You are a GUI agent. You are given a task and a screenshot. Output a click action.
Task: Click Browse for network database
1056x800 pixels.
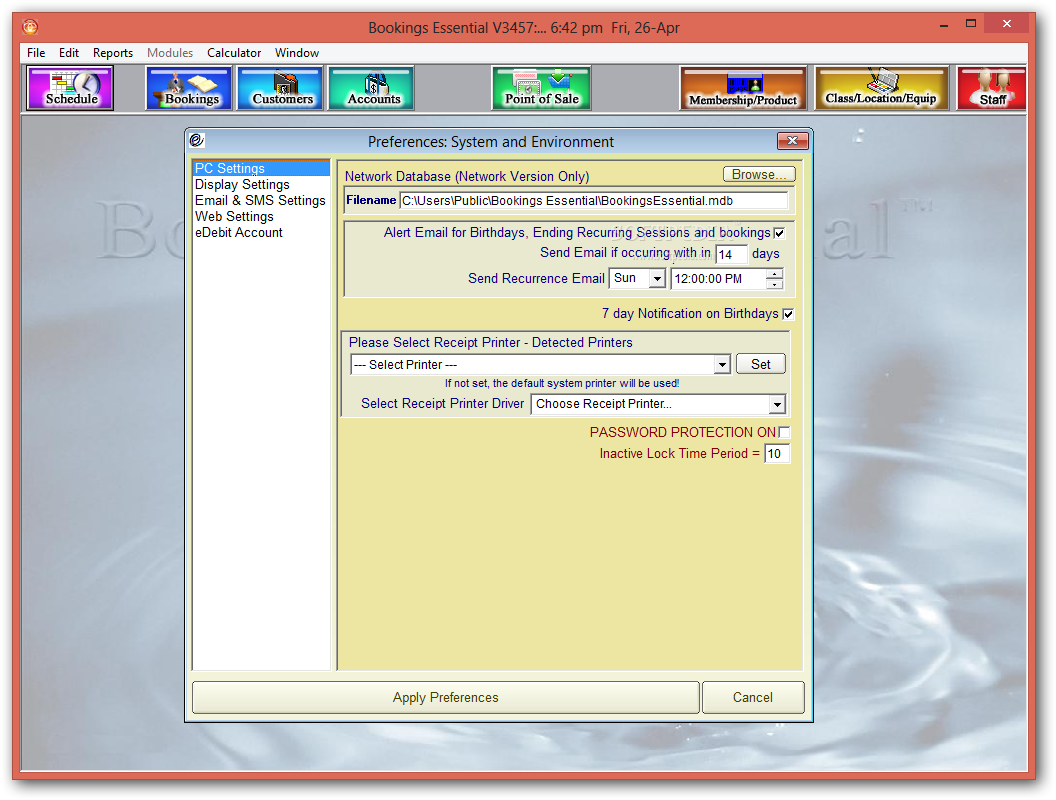coord(759,174)
